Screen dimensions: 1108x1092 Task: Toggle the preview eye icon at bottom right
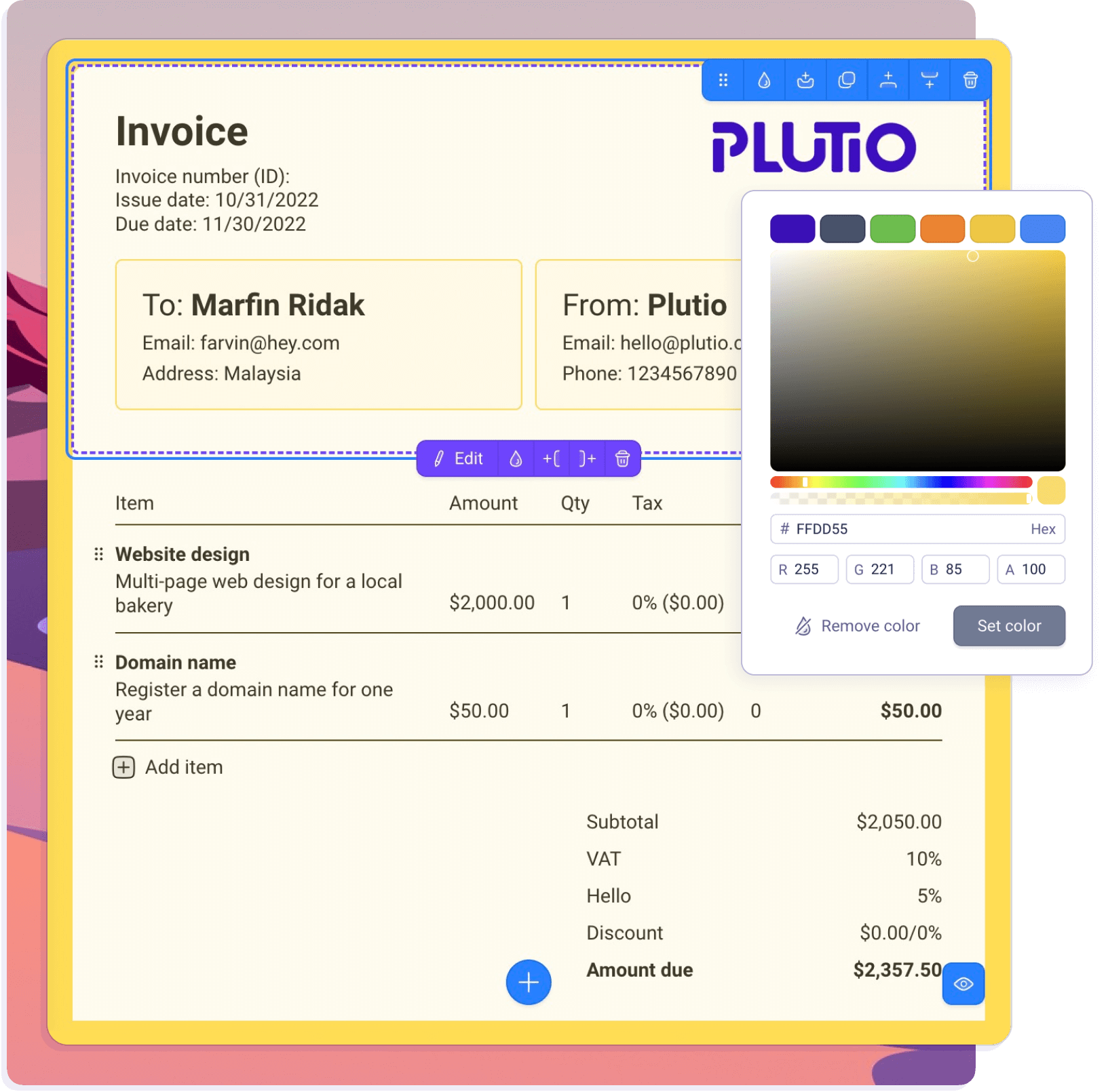[x=963, y=984]
